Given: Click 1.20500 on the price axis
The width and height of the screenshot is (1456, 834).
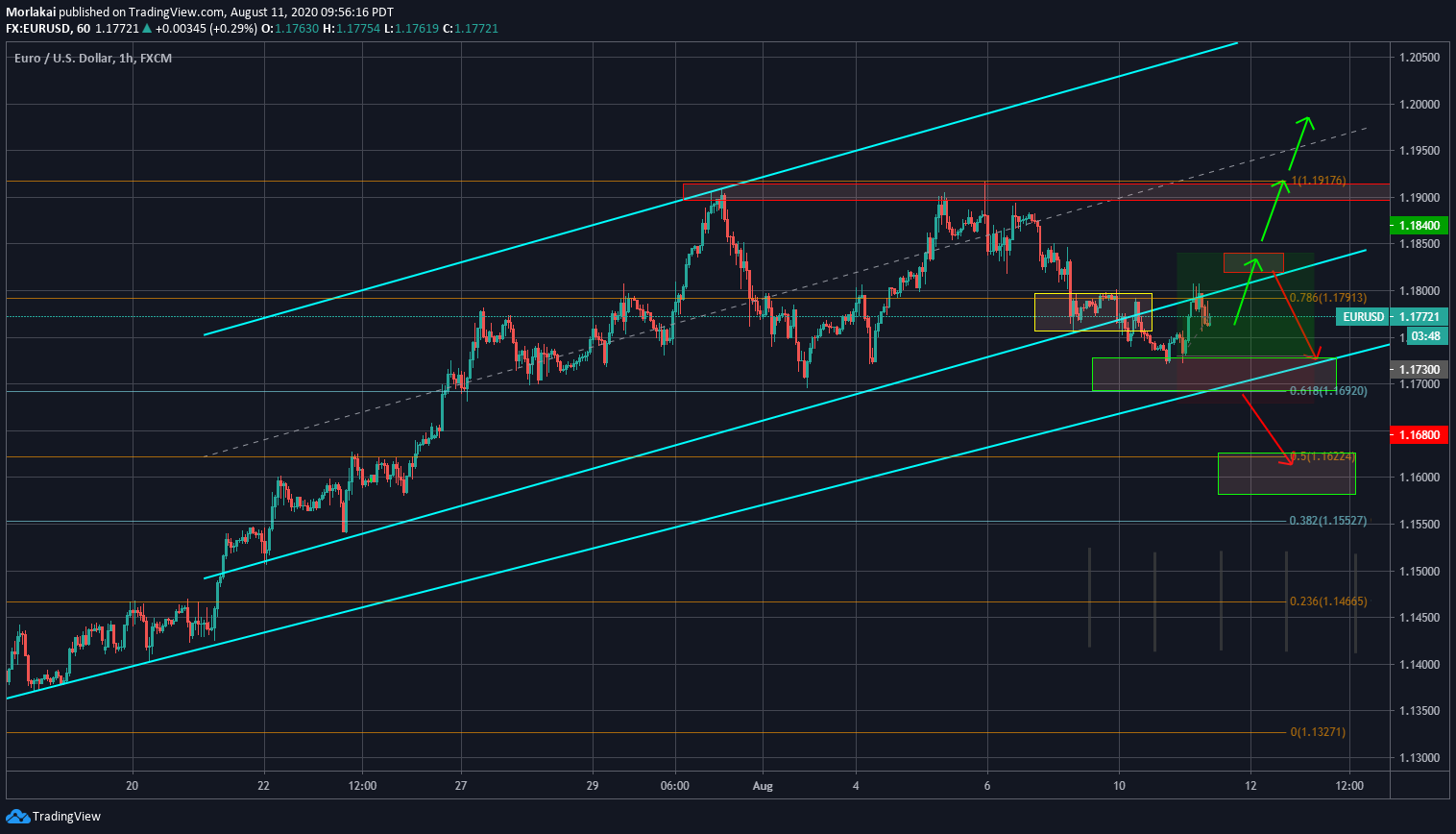Looking at the screenshot, I should click(1420, 58).
